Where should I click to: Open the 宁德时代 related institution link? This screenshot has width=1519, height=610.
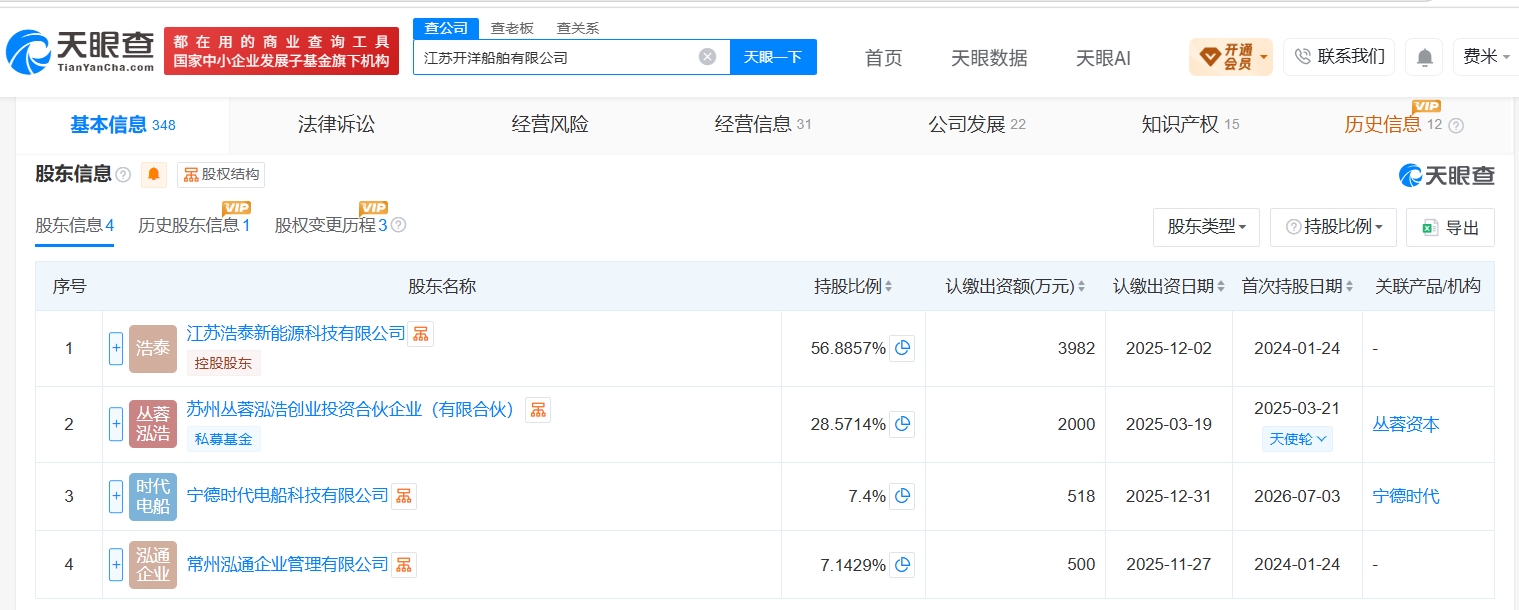point(1406,496)
